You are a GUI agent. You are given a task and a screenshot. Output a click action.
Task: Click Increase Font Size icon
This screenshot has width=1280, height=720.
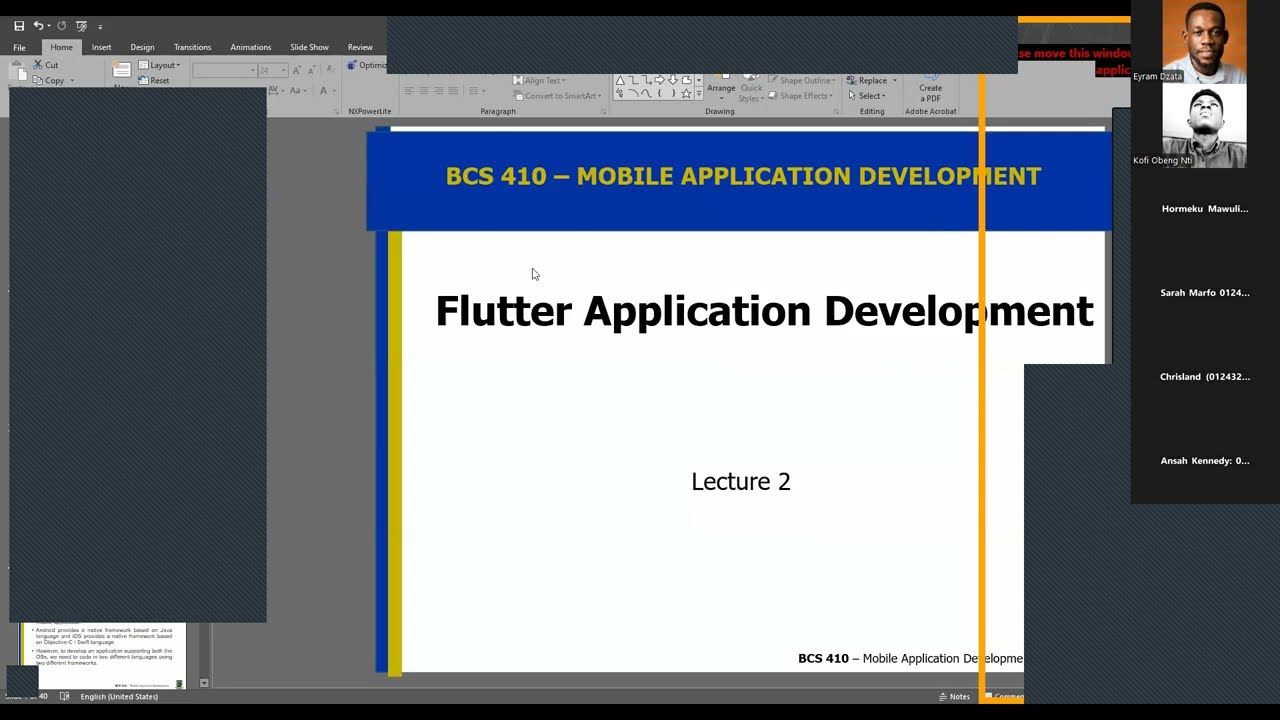point(296,70)
